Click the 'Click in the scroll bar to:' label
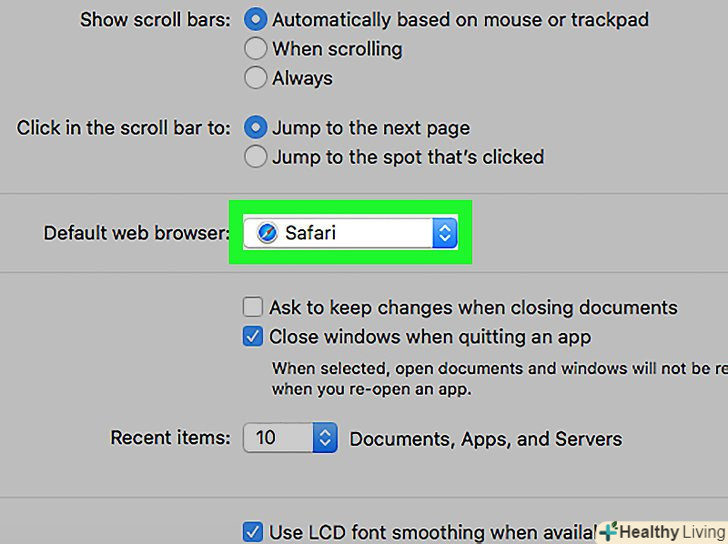728x544 pixels. [x=124, y=127]
